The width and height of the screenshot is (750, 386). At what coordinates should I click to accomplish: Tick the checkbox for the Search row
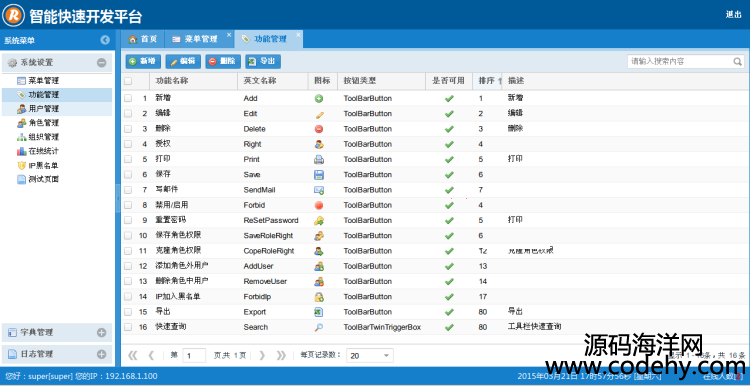click(x=128, y=327)
